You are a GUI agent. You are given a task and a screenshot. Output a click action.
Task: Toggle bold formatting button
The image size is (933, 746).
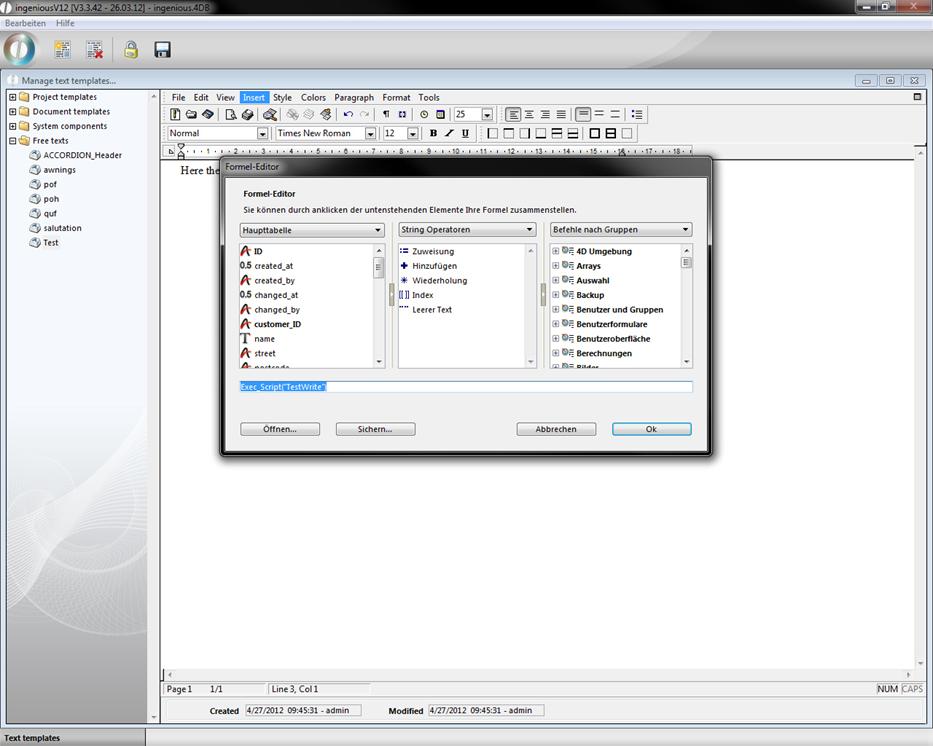(433, 133)
